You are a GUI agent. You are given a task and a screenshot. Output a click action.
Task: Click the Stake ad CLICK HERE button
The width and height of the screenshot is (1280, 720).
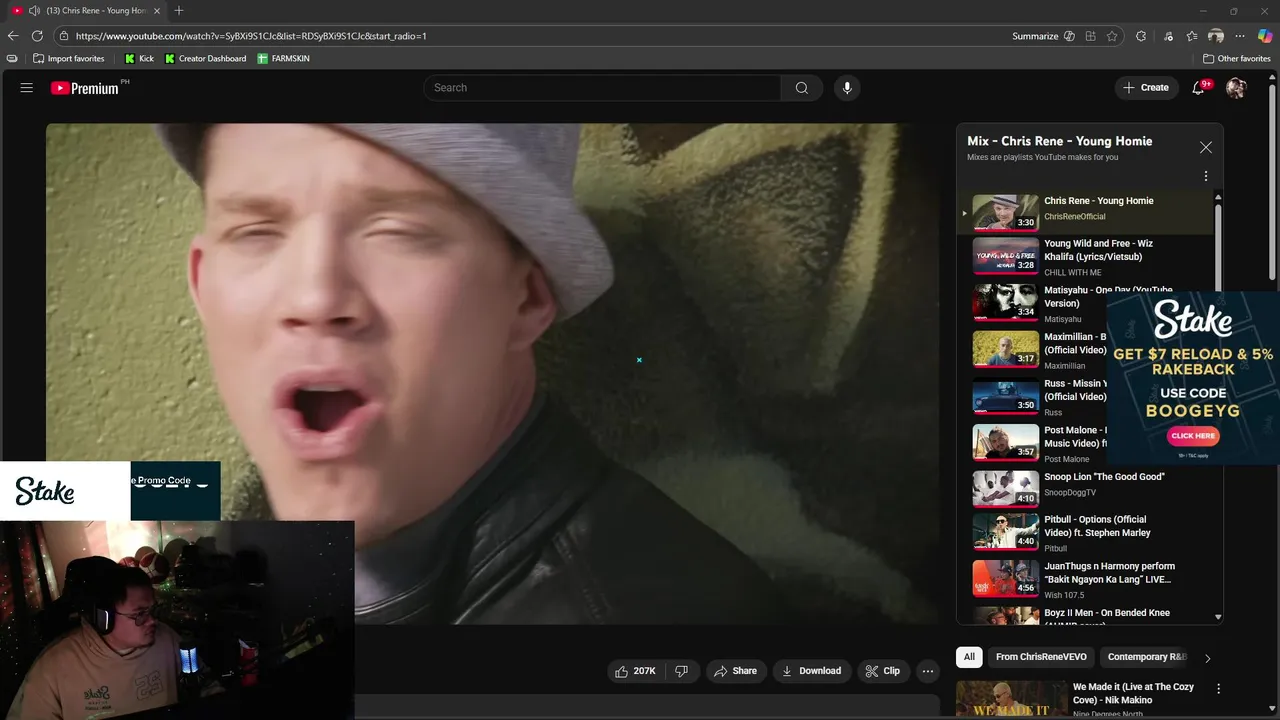coord(1193,436)
